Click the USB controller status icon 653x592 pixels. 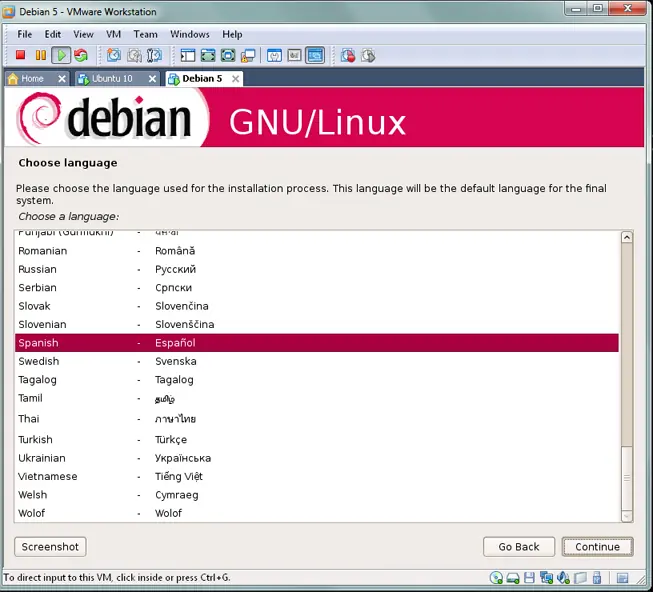(x=597, y=577)
